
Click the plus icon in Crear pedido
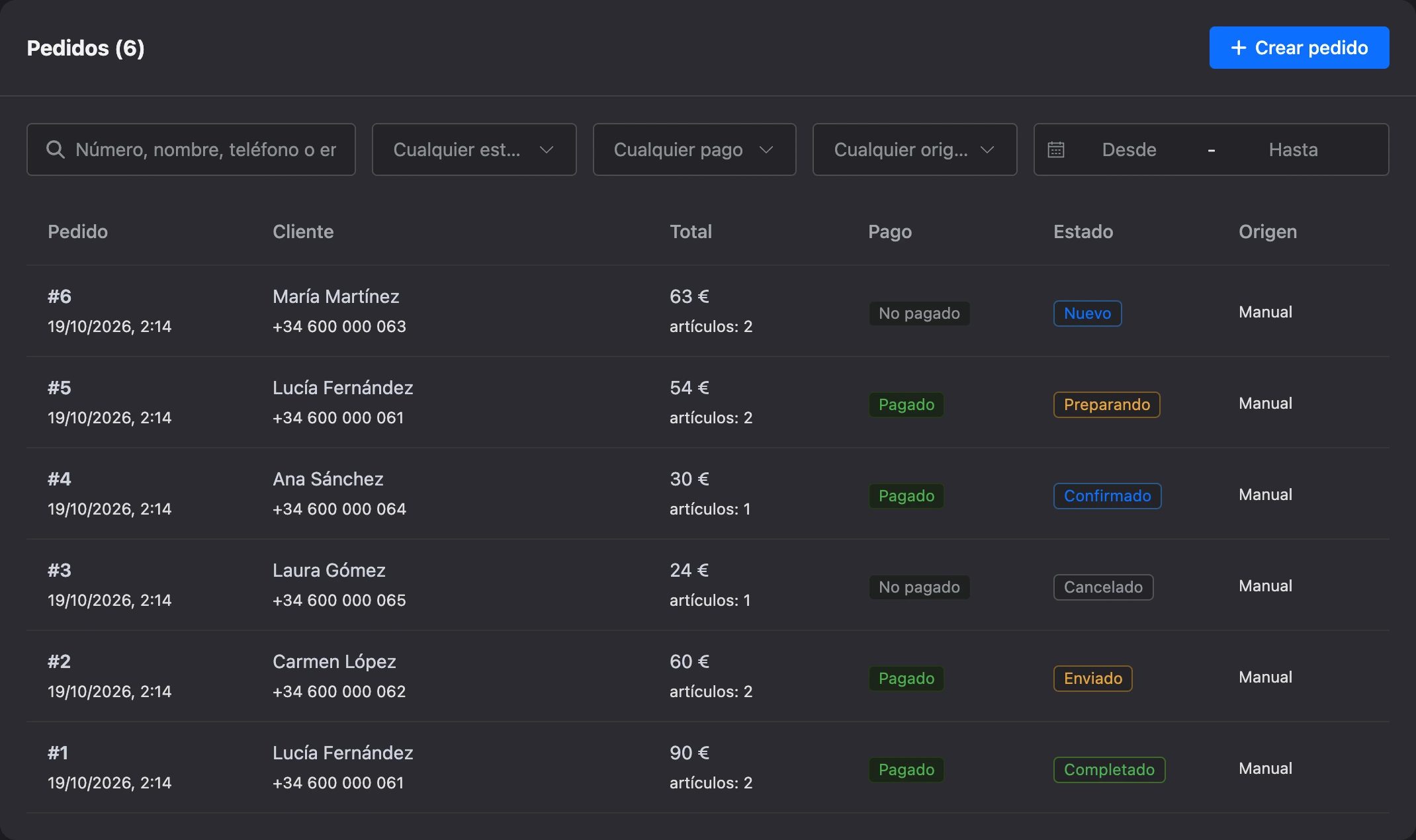[1239, 48]
